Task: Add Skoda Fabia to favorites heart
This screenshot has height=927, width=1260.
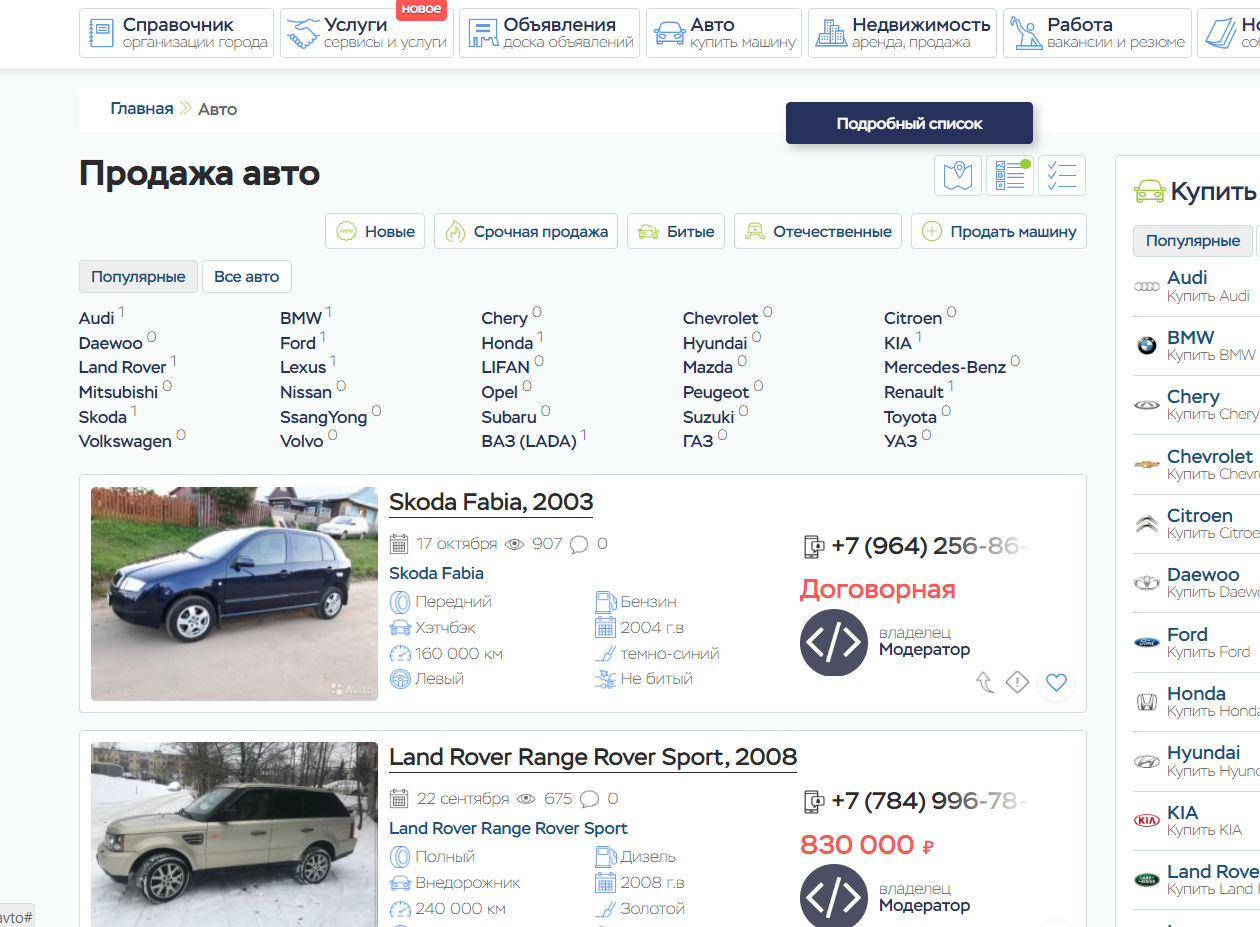Action: click(1056, 683)
